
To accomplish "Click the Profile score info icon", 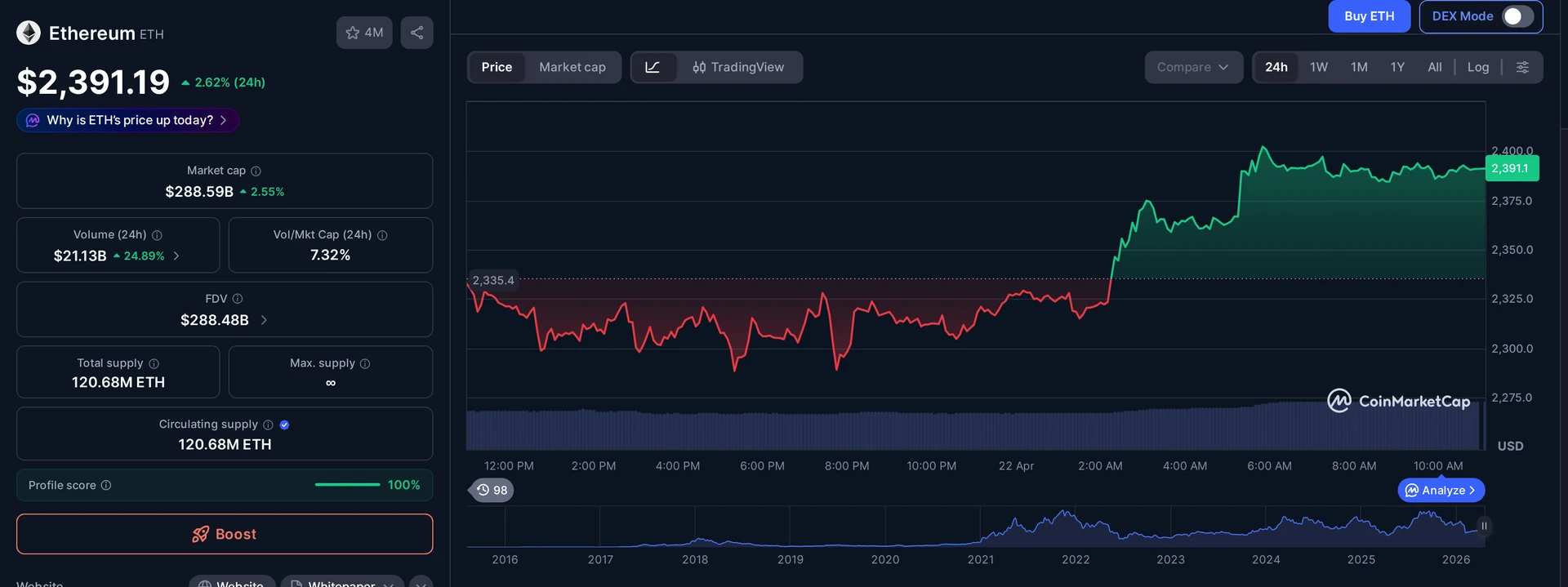I will click(x=106, y=485).
